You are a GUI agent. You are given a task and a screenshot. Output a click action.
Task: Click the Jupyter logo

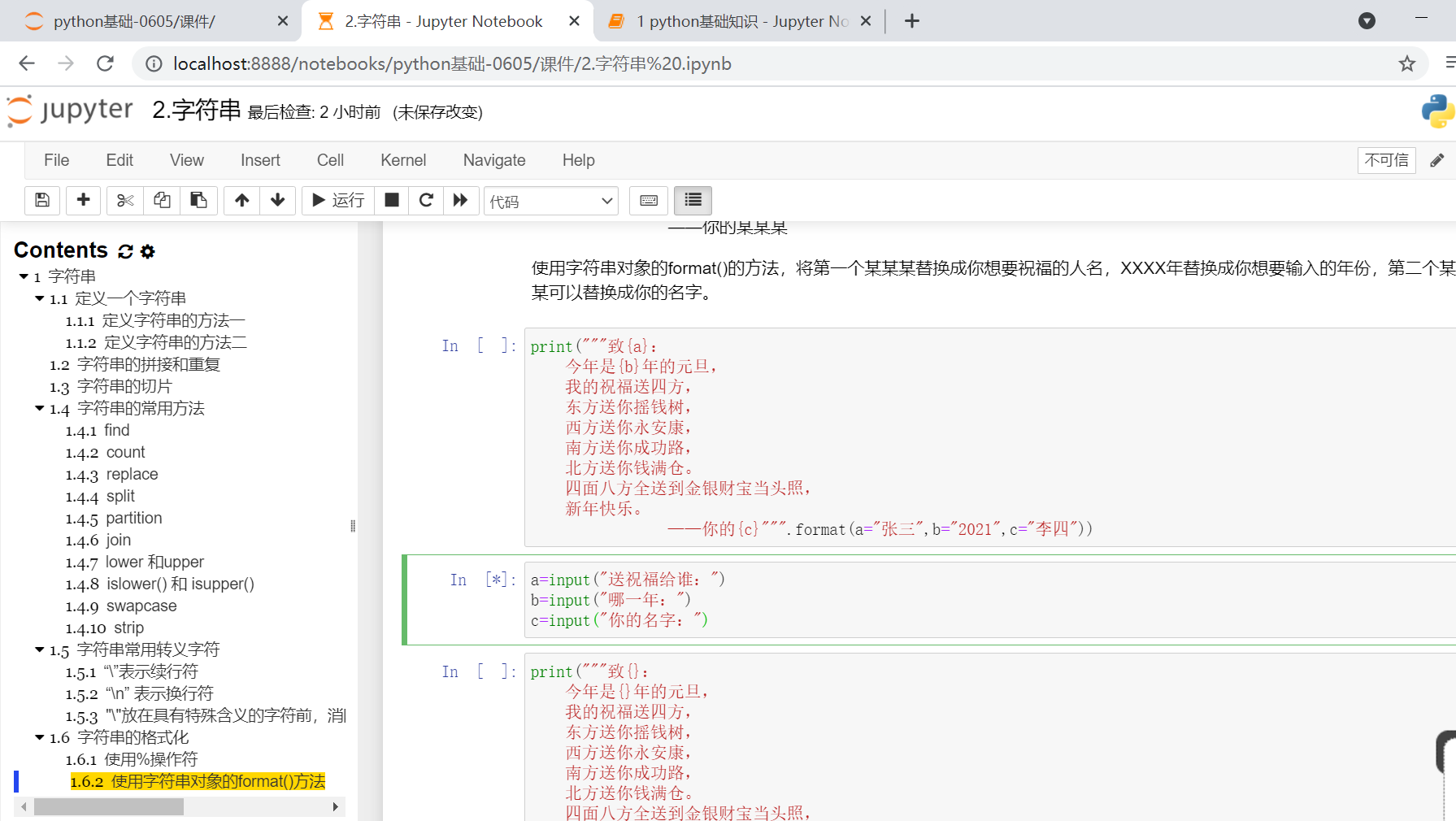coord(70,111)
